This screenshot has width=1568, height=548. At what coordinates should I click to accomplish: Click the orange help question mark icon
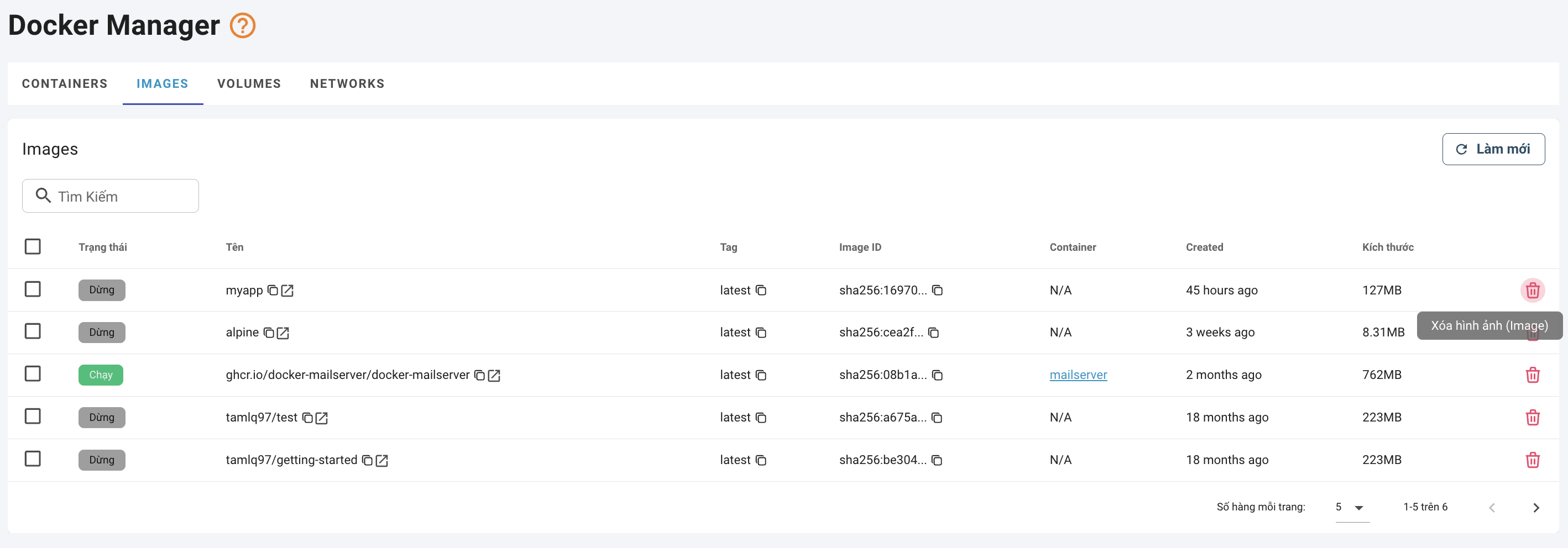click(x=242, y=25)
